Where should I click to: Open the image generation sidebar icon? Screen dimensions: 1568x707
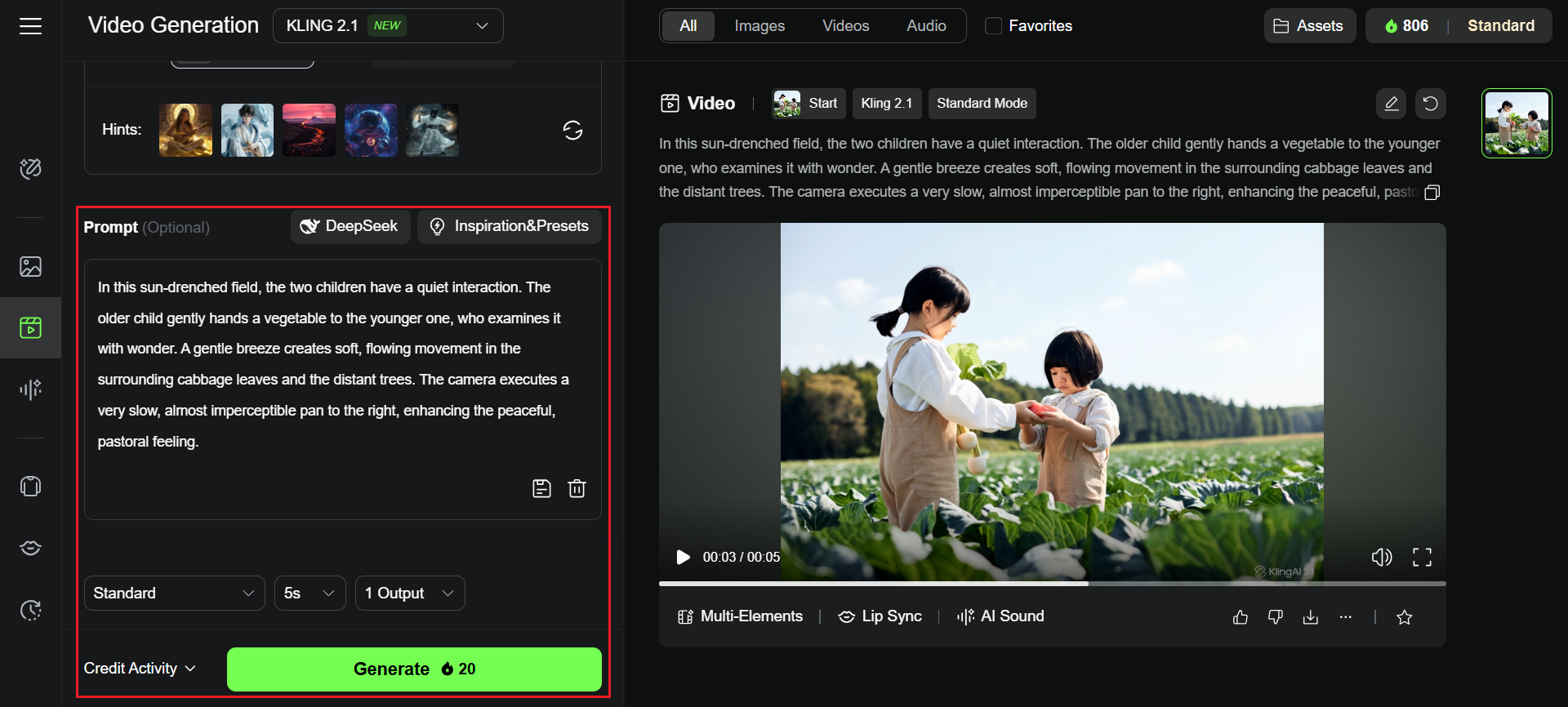click(x=30, y=266)
